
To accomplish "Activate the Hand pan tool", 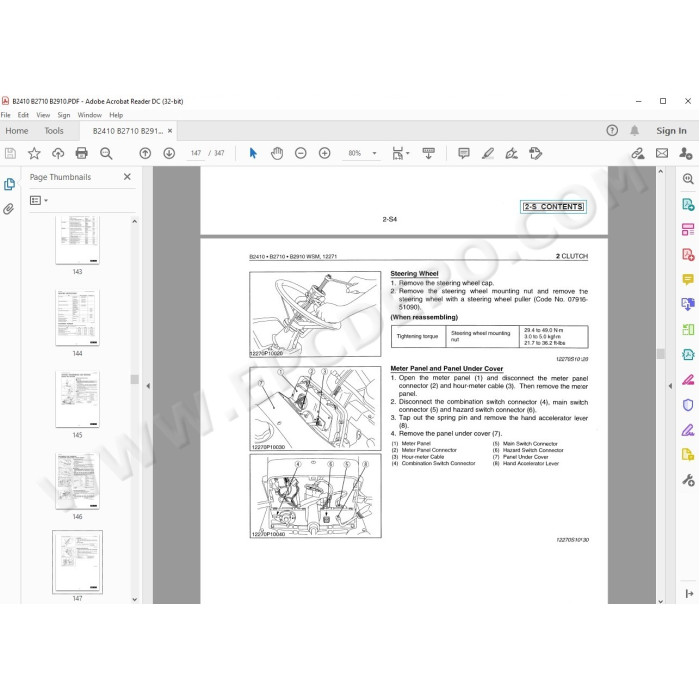I will [277, 154].
